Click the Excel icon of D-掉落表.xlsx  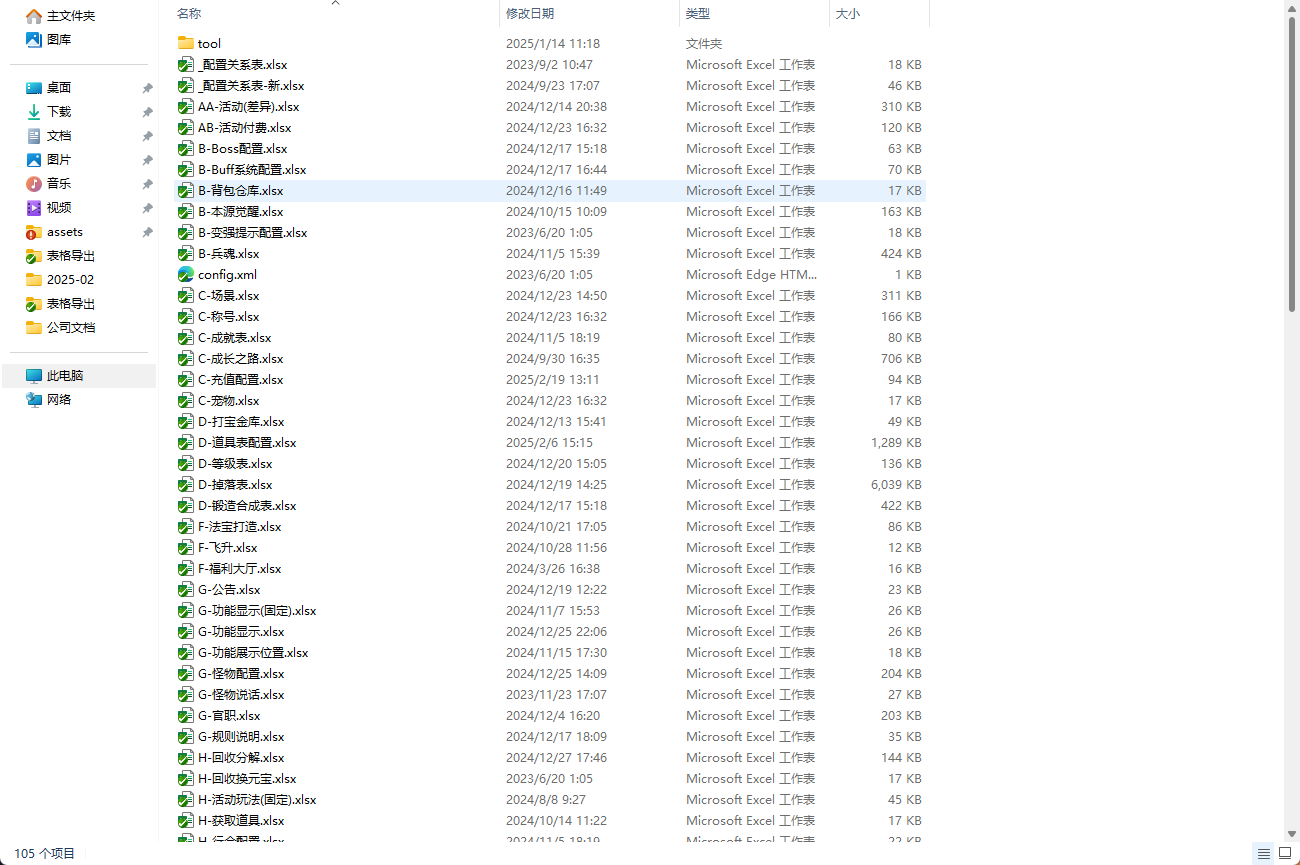click(185, 484)
